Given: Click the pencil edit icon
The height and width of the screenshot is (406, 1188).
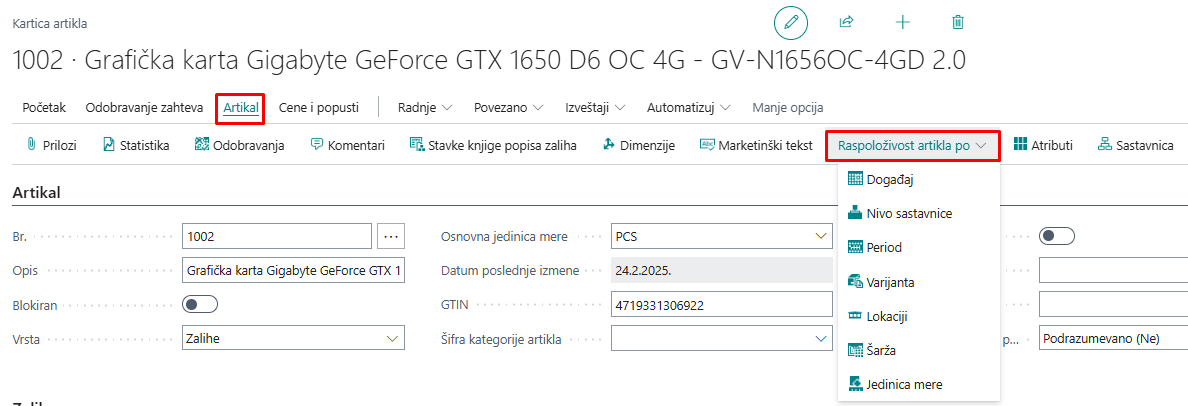Looking at the screenshot, I should pyautogui.click(x=789, y=22).
